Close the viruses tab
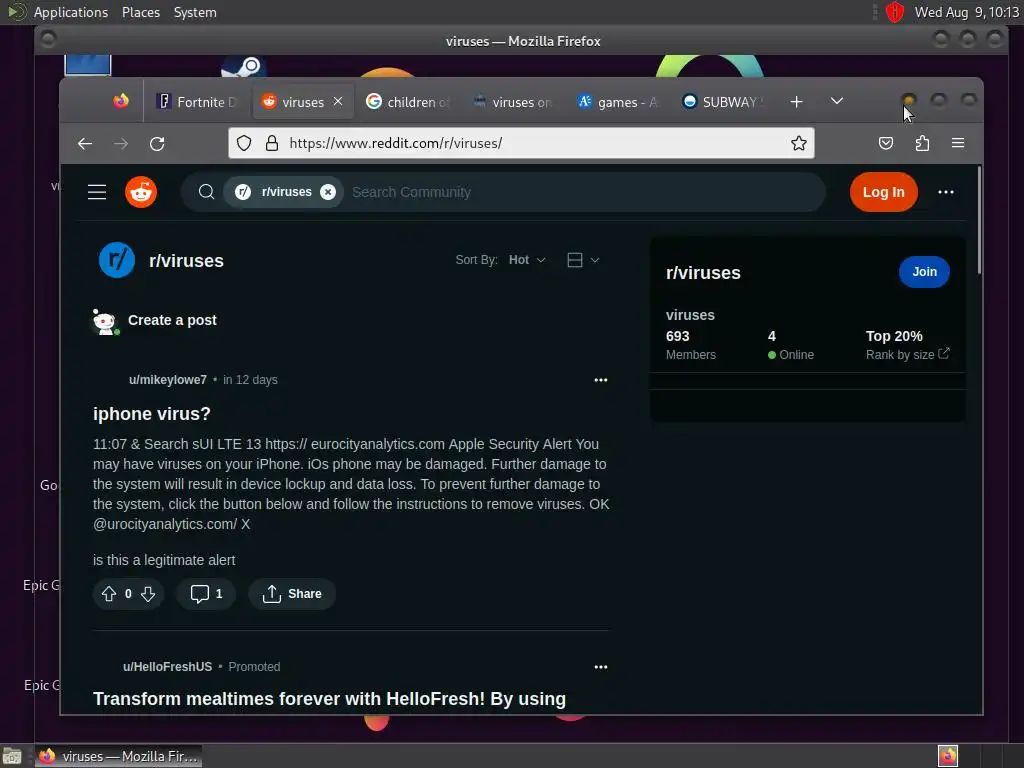The height and width of the screenshot is (768, 1024). [338, 101]
